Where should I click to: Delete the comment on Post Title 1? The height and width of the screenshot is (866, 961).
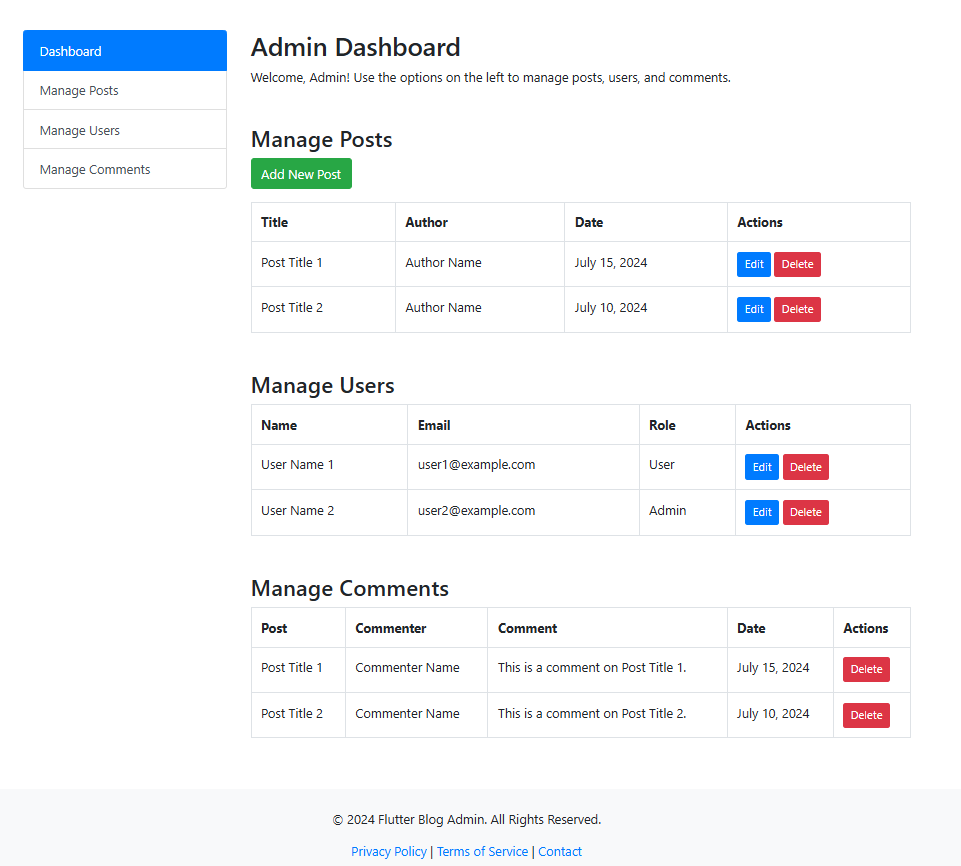(x=866, y=669)
